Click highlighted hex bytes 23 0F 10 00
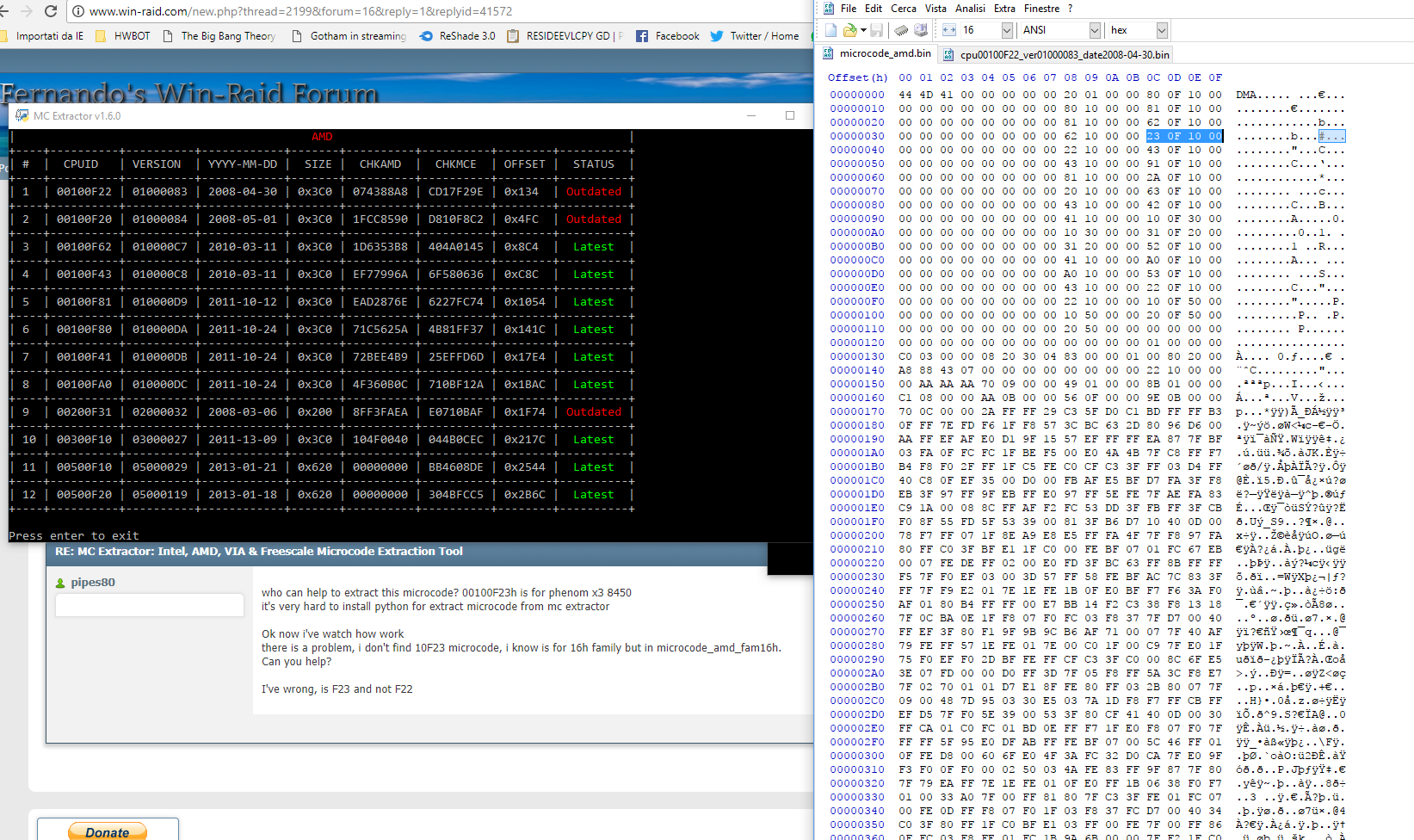This screenshot has width=1414, height=840. pyautogui.click(x=1183, y=136)
